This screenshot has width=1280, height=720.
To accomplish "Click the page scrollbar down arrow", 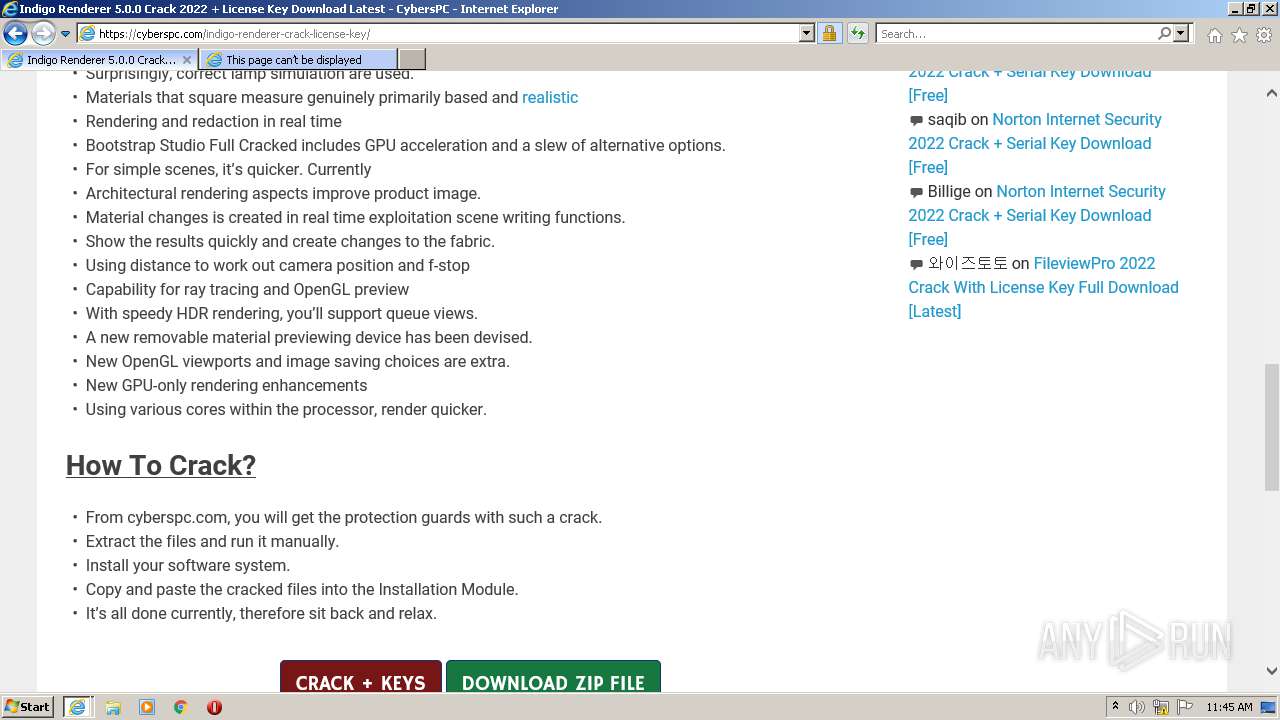I will 1271,671.
